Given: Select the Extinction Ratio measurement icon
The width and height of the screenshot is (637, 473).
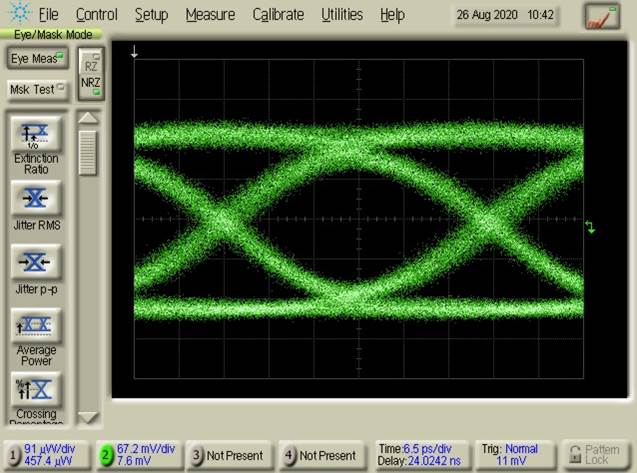Looking at the screenshot, I should coord(35,135).
